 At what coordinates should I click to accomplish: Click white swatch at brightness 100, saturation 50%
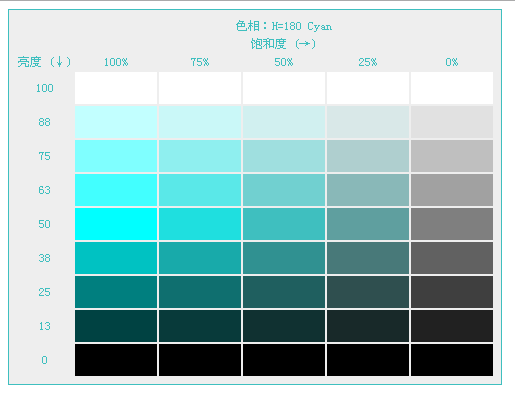click(x=284, y=88)
